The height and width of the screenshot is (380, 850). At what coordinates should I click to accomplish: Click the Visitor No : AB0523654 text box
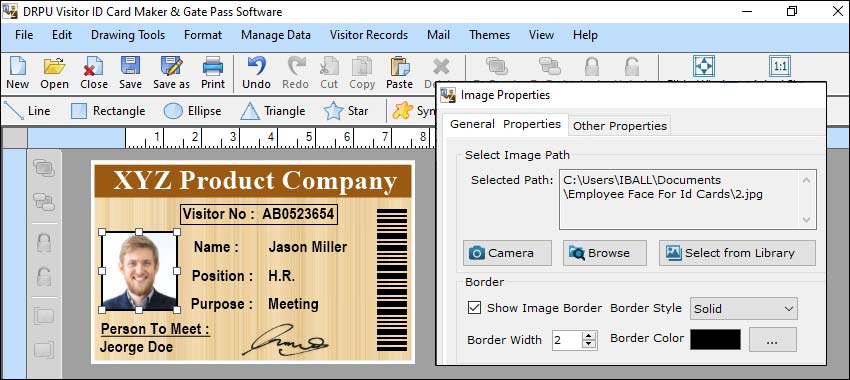[259, 214]
